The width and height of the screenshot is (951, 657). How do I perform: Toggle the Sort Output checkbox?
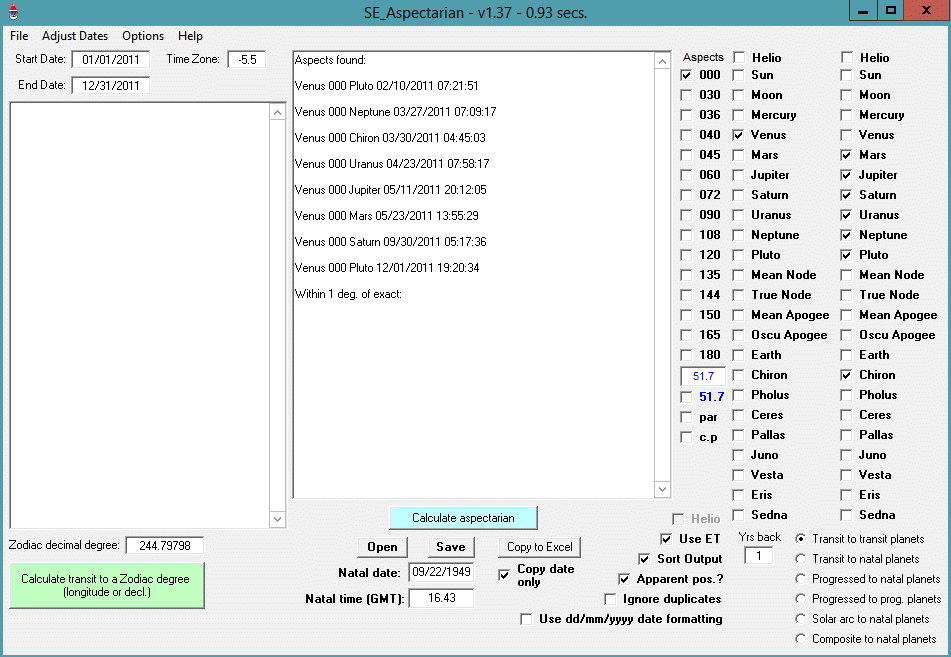(x=644, y=559)
